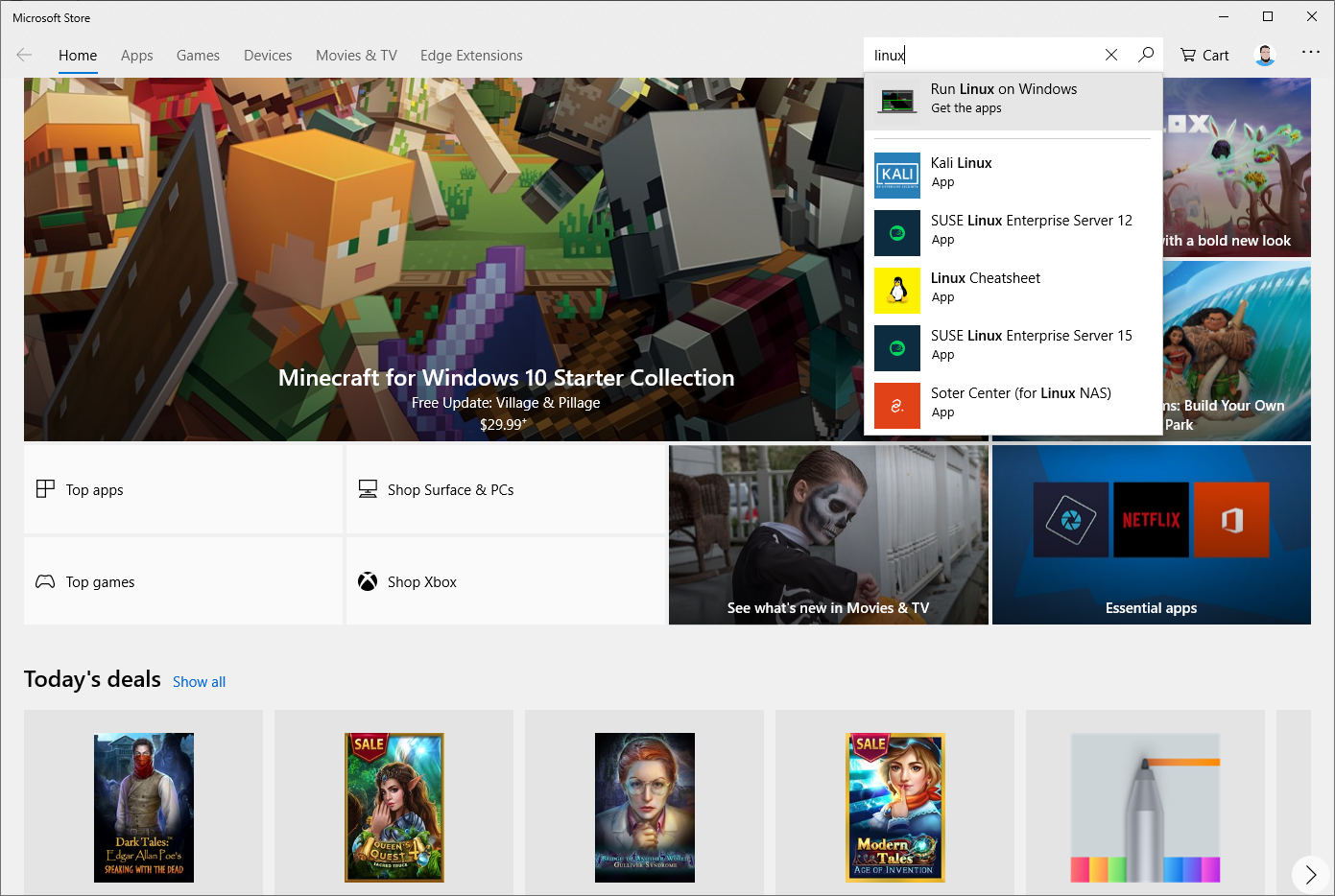Click the Shop Surface & PCs laptop icon
1335x896 pixels.
[368, 489]
